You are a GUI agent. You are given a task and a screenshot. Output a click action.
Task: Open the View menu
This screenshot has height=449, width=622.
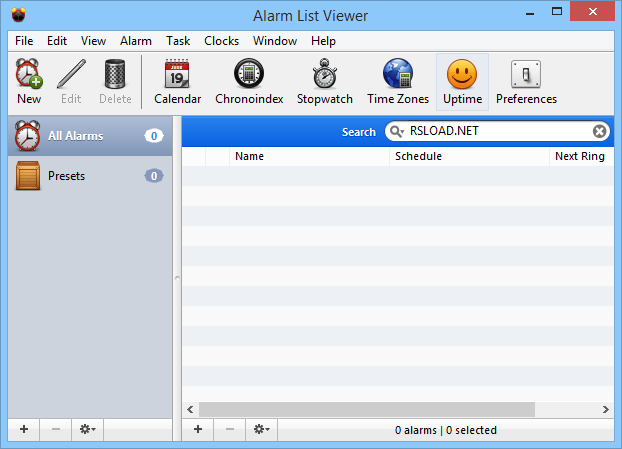tap(93, 41)
